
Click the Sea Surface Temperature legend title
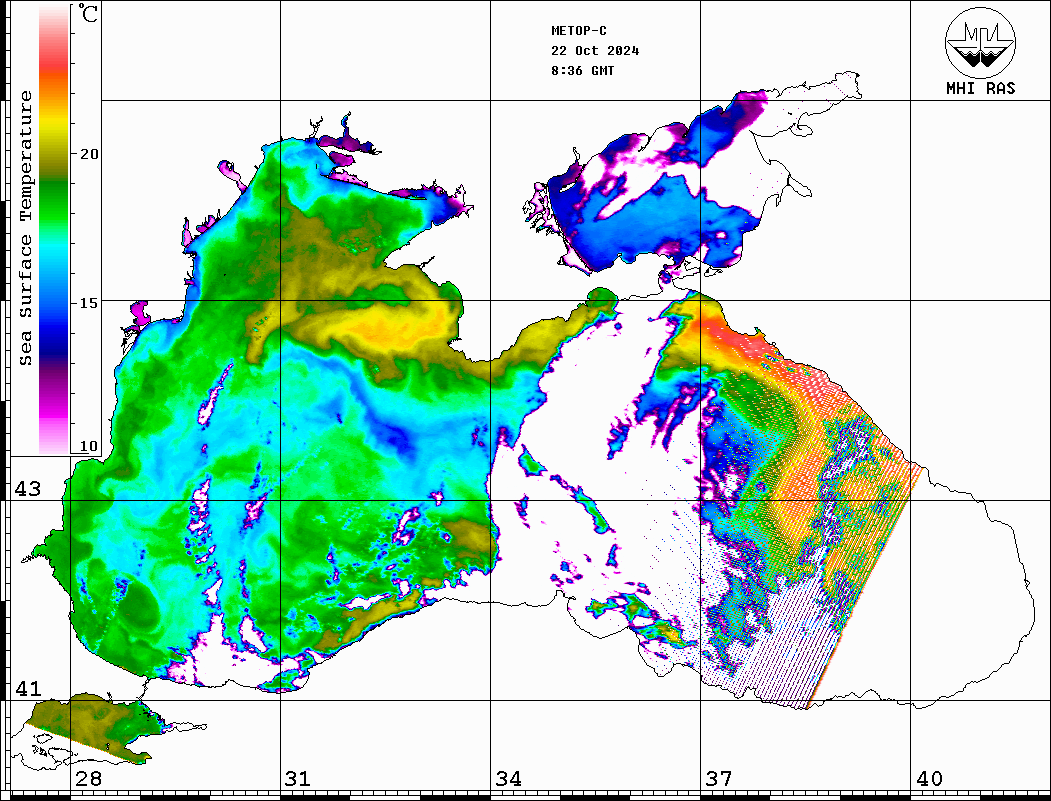point(25,229)
